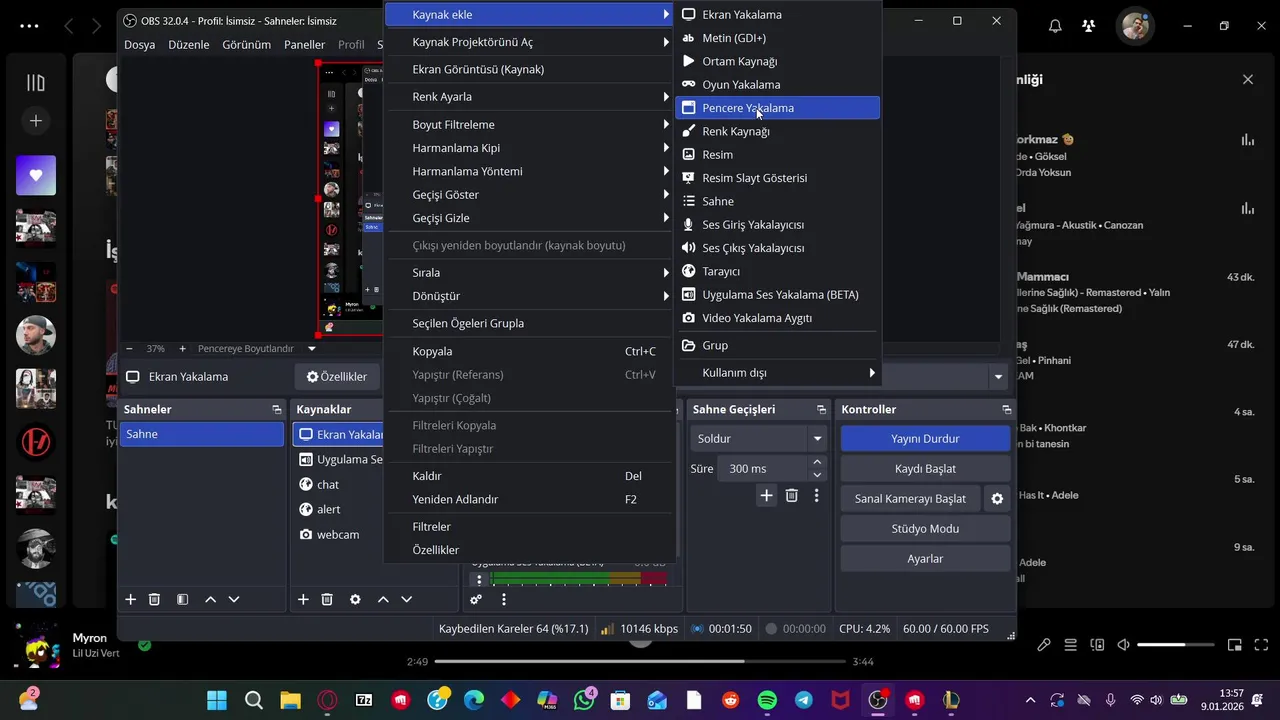Select Sahne in scenes list

202,435
